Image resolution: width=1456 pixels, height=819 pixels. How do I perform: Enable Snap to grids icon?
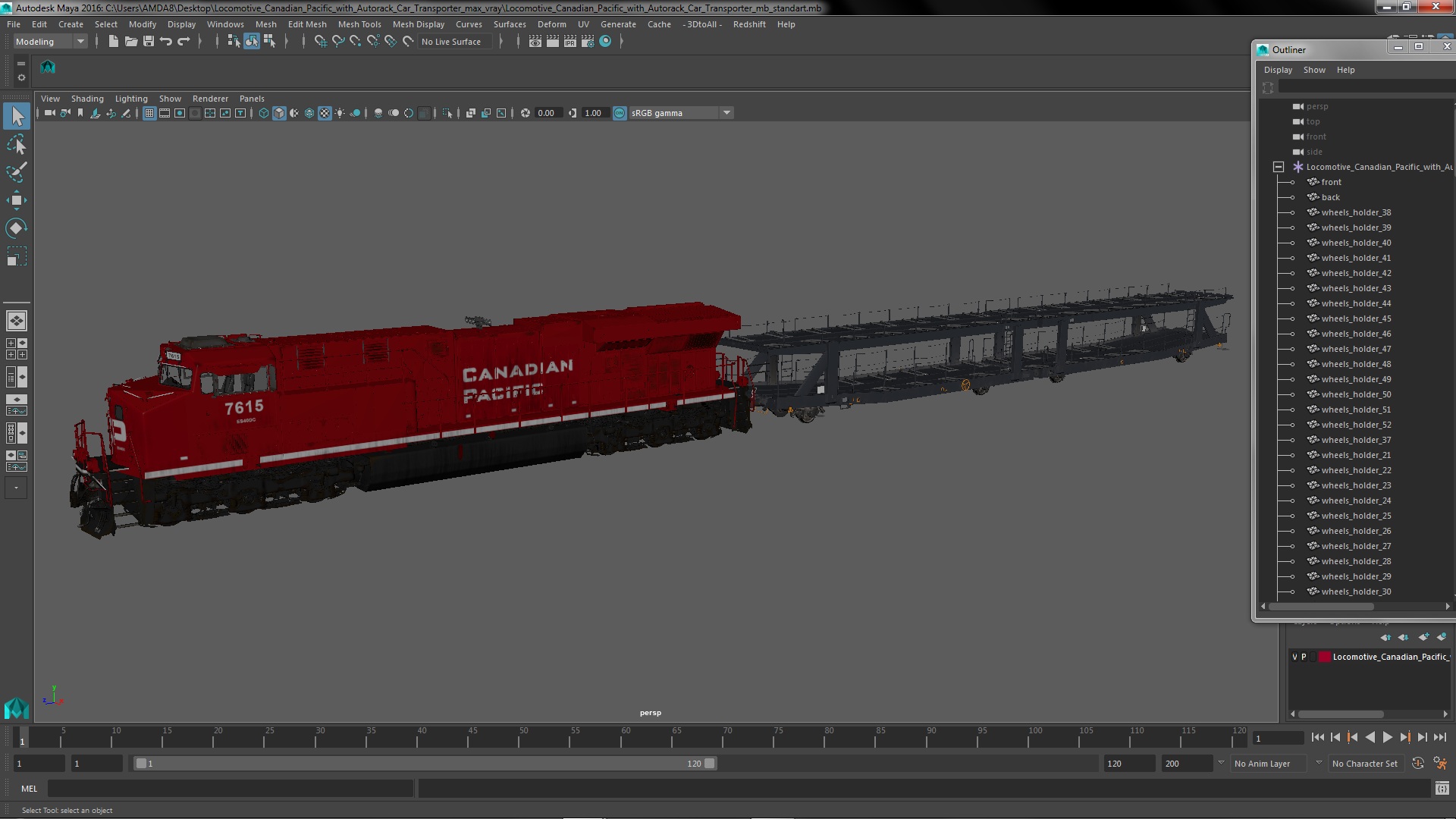point(320,42)
